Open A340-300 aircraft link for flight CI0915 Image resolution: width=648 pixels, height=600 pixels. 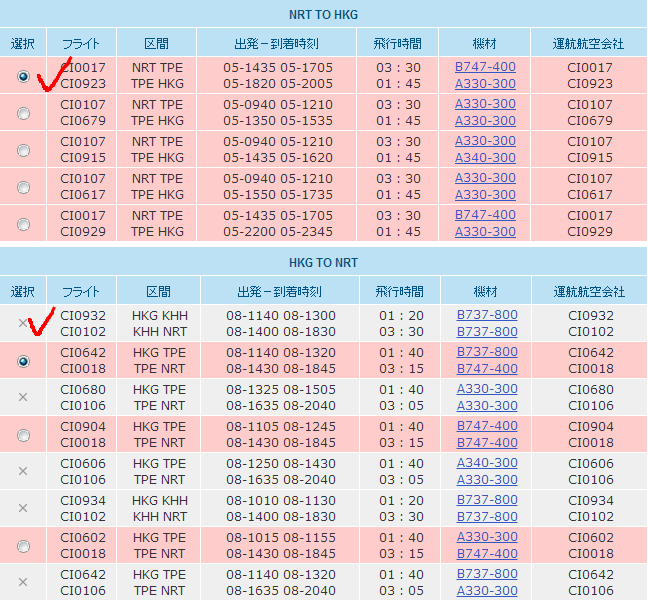[x=485, y=158]
